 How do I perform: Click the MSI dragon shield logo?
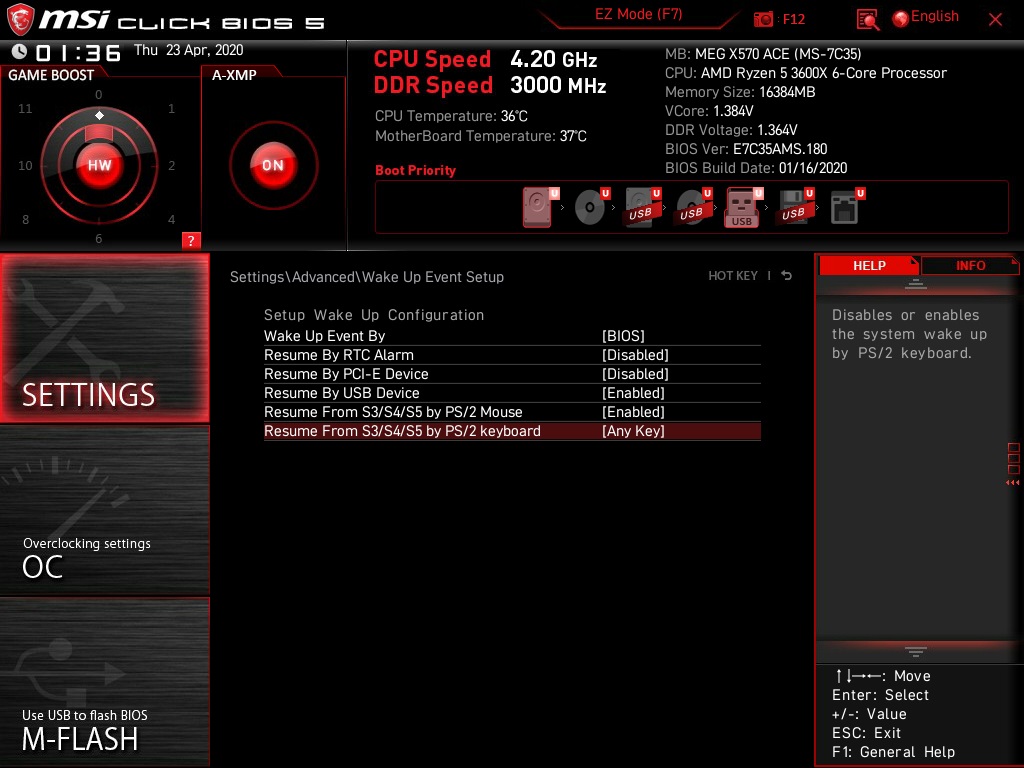click(20, 20)
